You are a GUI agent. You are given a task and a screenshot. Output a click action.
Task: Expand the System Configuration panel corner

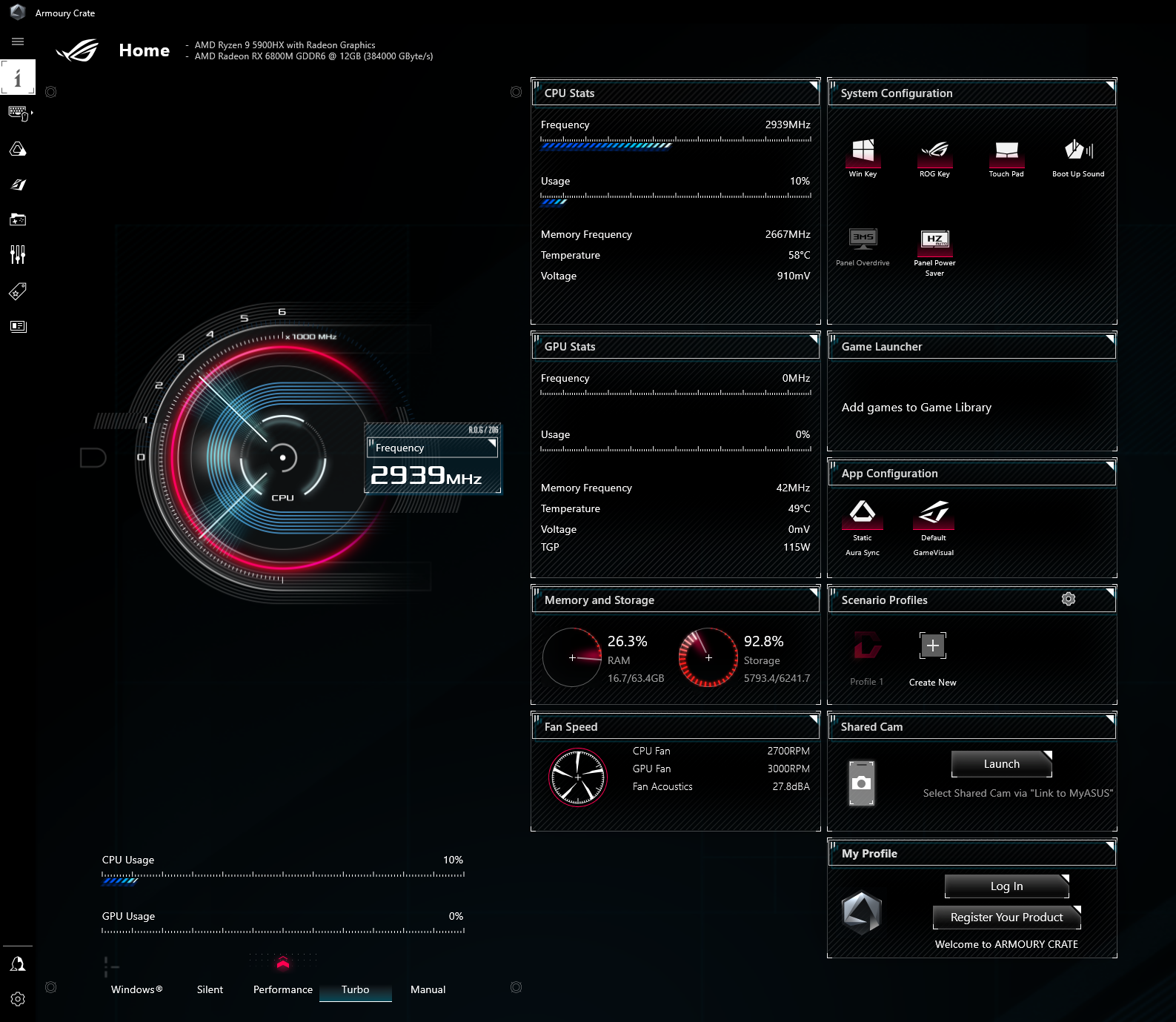1109,85
